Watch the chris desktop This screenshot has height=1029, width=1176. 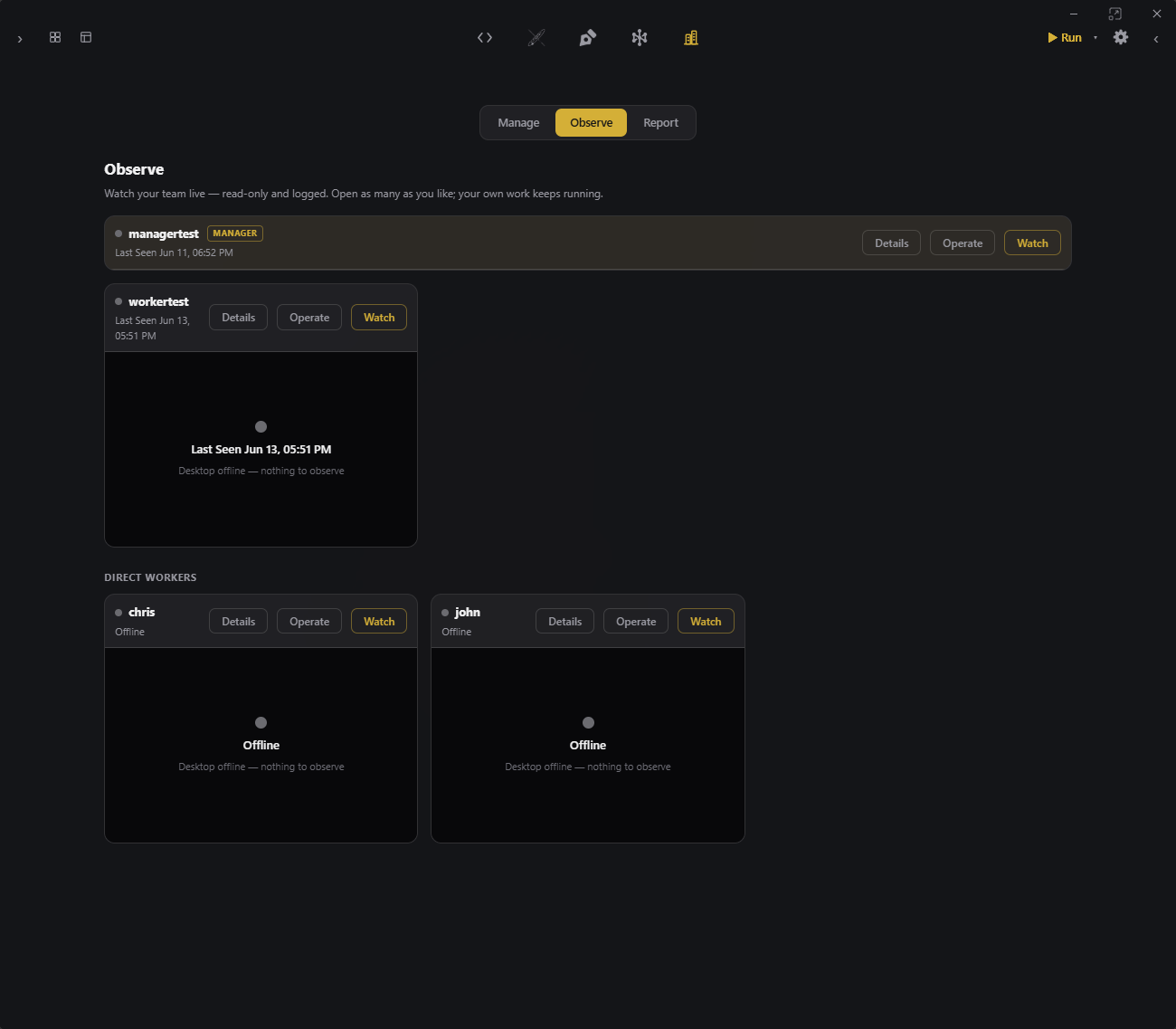tap(379, 621)
